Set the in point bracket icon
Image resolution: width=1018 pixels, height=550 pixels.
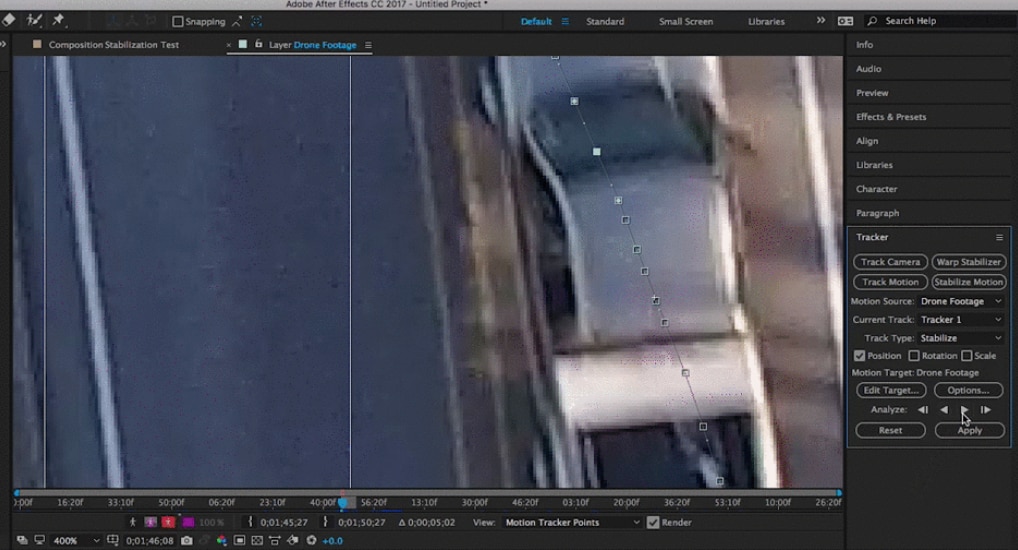pyautogui.click(x=250, y=522)
